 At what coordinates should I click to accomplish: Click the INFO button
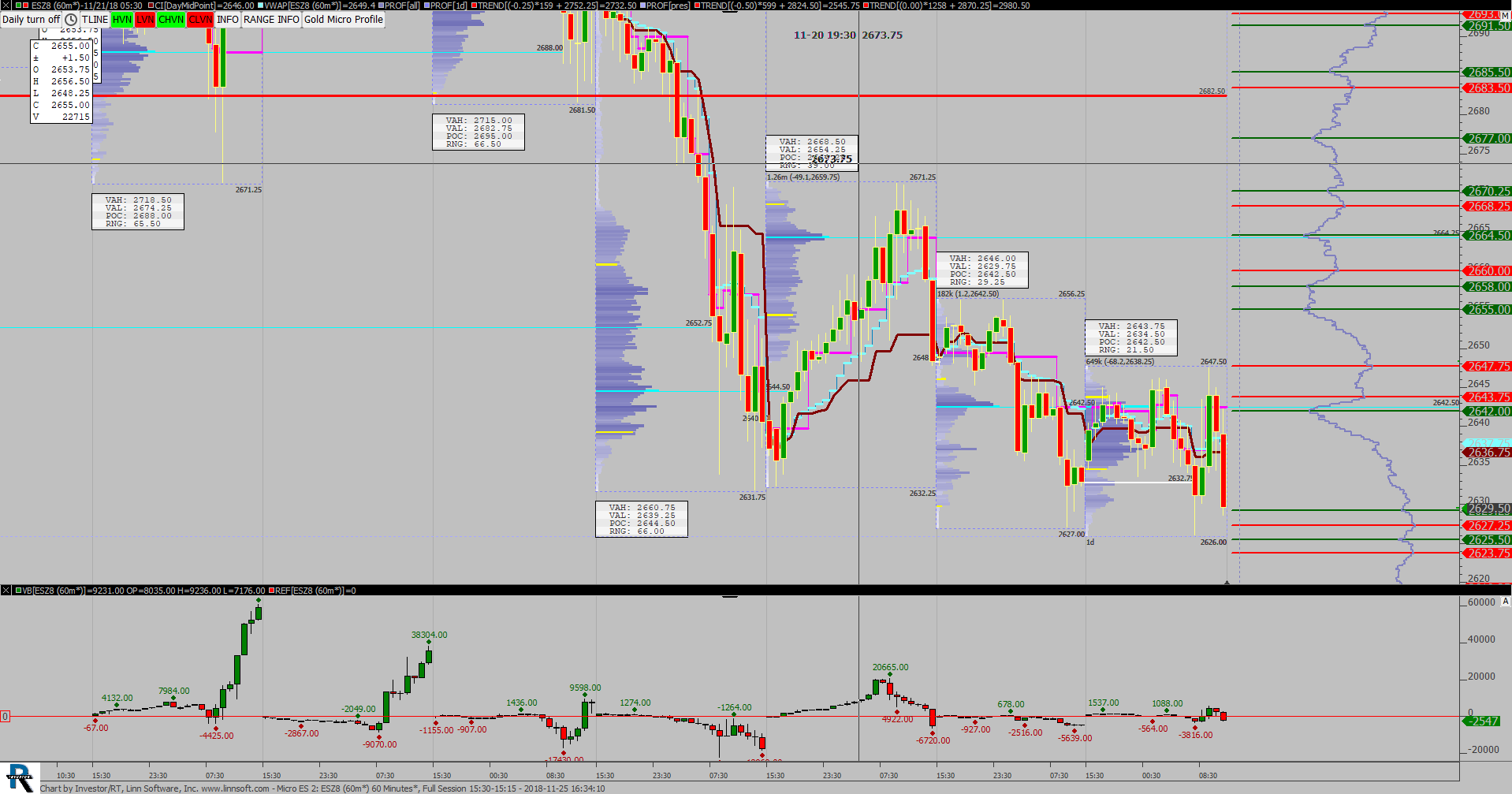[x=228, y=20]
